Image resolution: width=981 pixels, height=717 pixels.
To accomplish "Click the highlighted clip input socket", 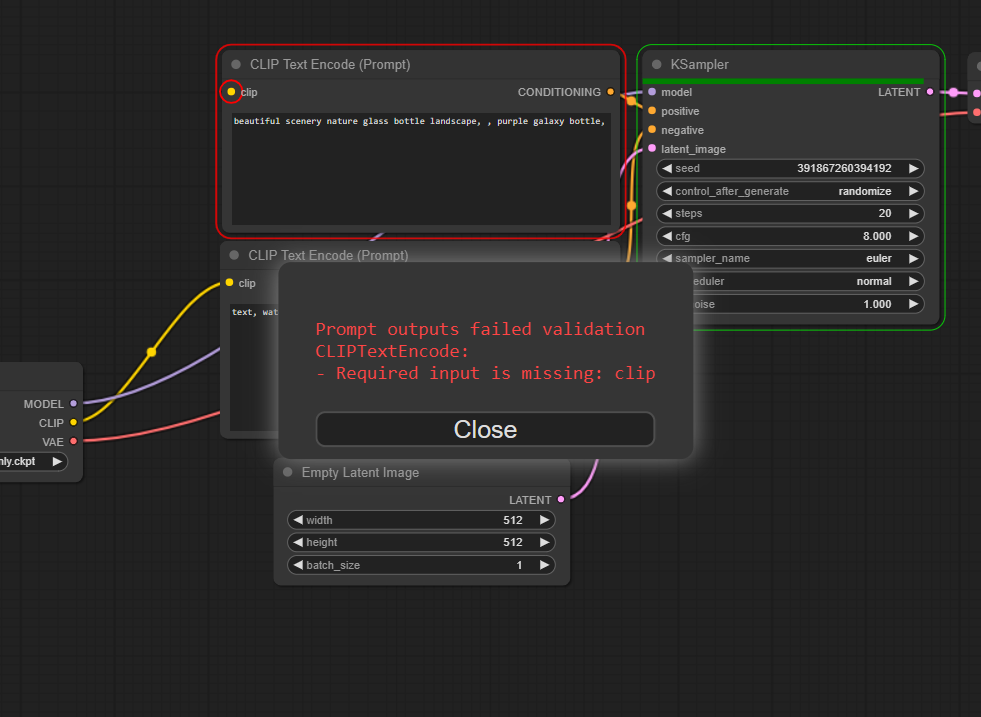I will click(x=231, y=92).
